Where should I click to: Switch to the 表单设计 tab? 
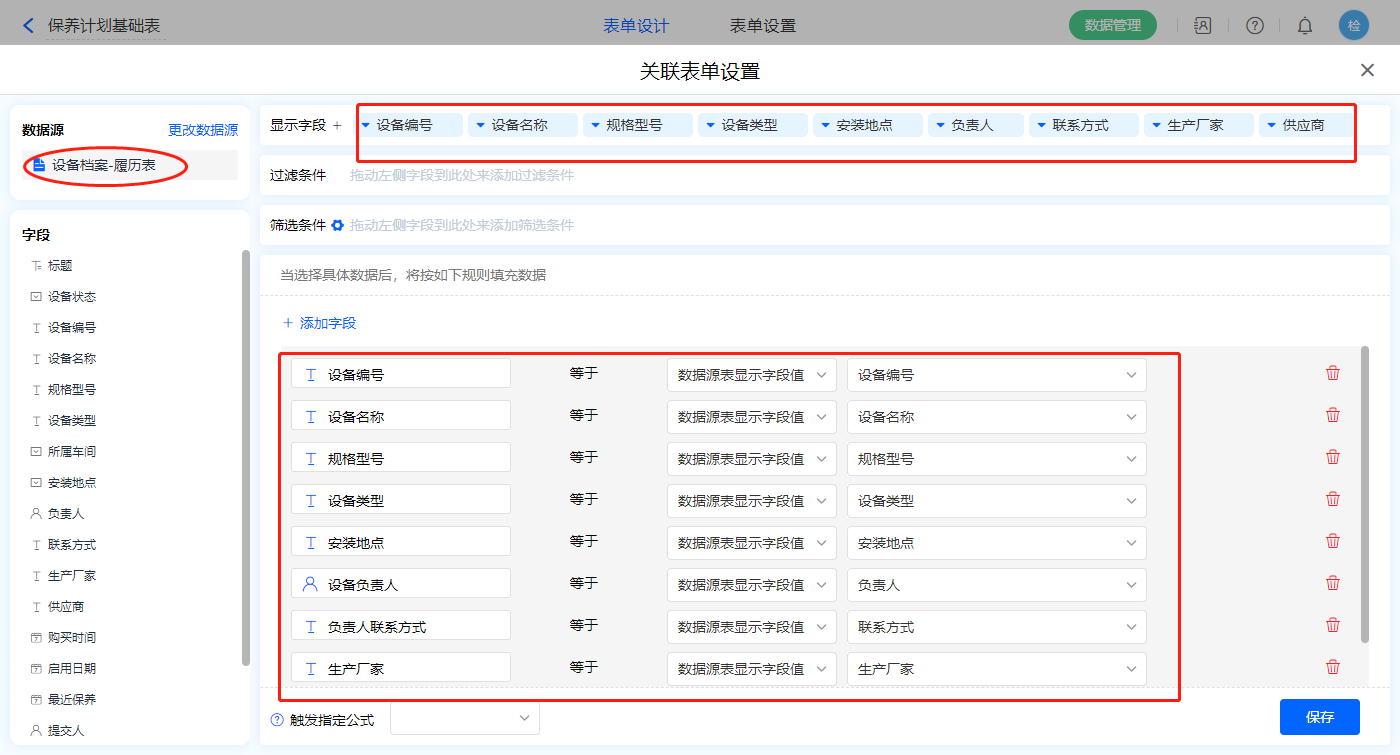click(636, 26)
